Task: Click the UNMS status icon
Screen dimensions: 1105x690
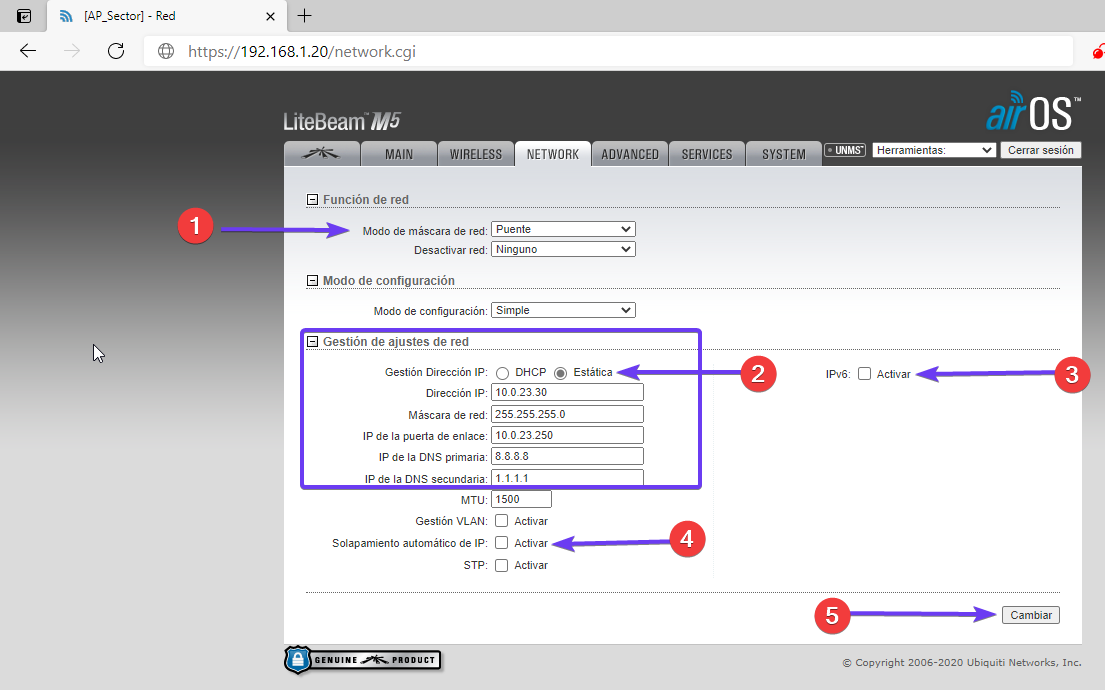Action: (845, 150)
